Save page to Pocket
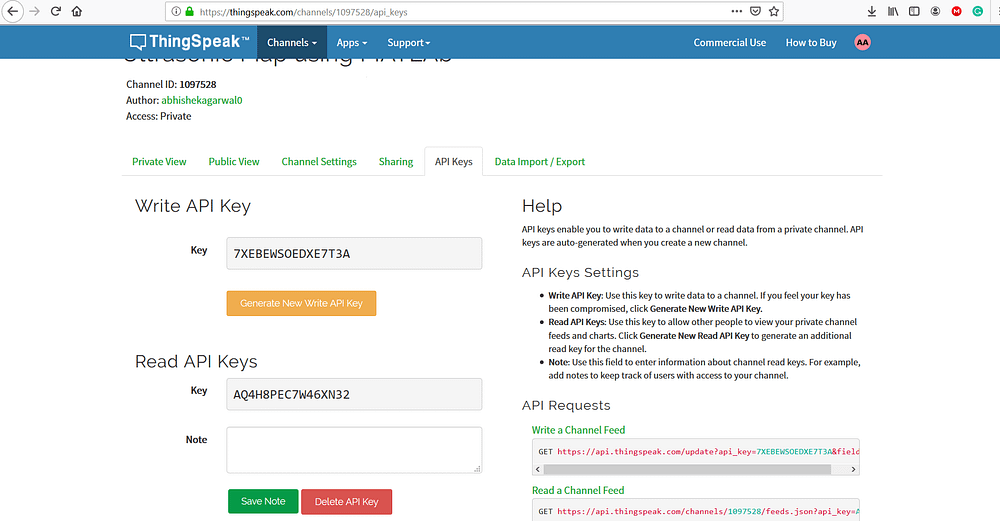 point(755,11)
